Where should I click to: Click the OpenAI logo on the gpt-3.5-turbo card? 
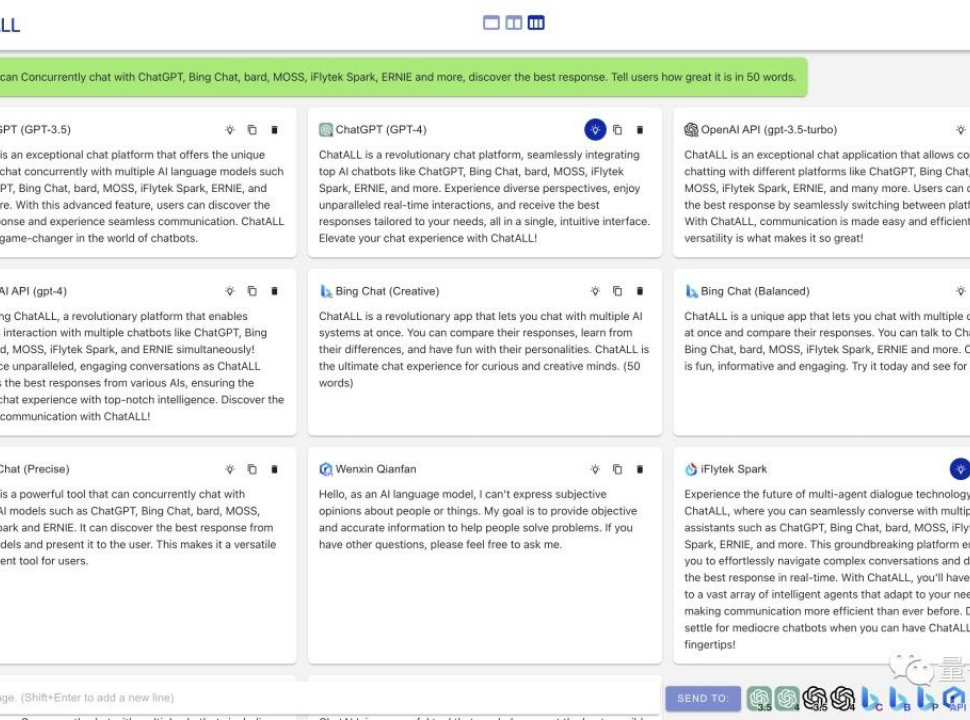click(691, 130)
